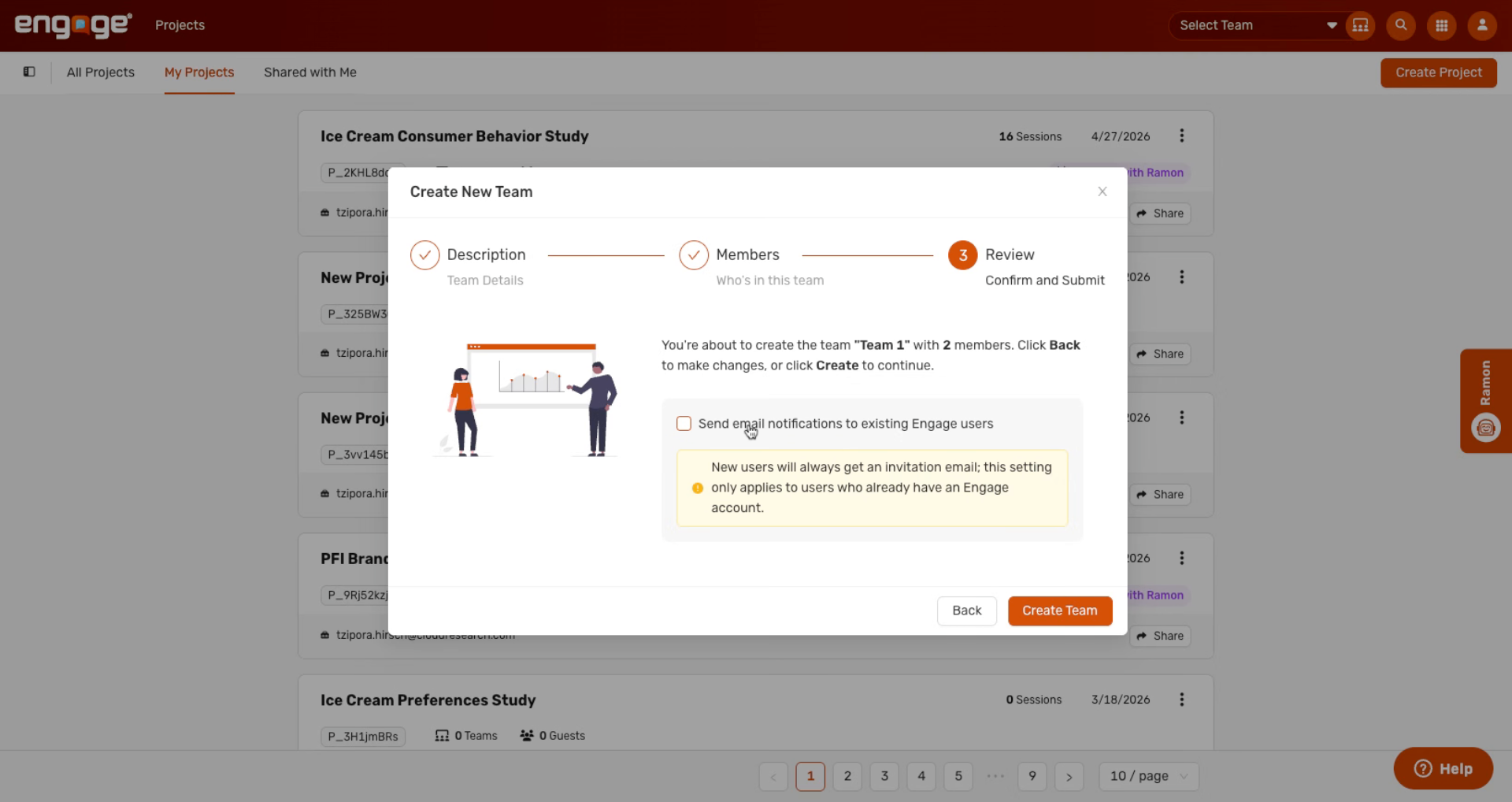
Task: Close the Create New Team dialog
Action: [x=1102, y=191]
